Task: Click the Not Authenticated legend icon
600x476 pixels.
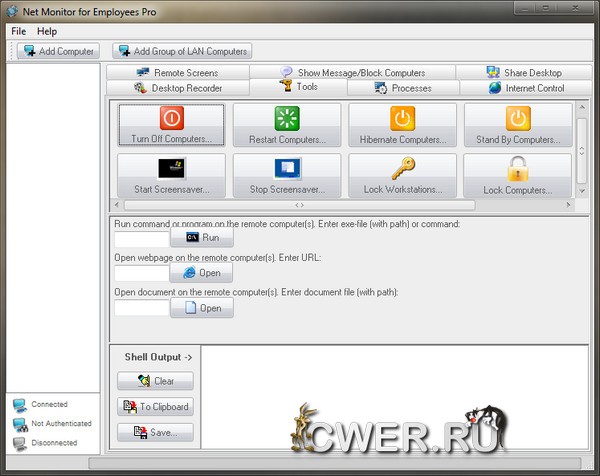Action: click(20, 425)
